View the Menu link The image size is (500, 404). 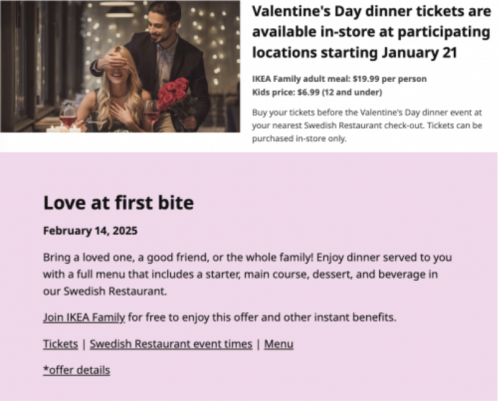279,344
